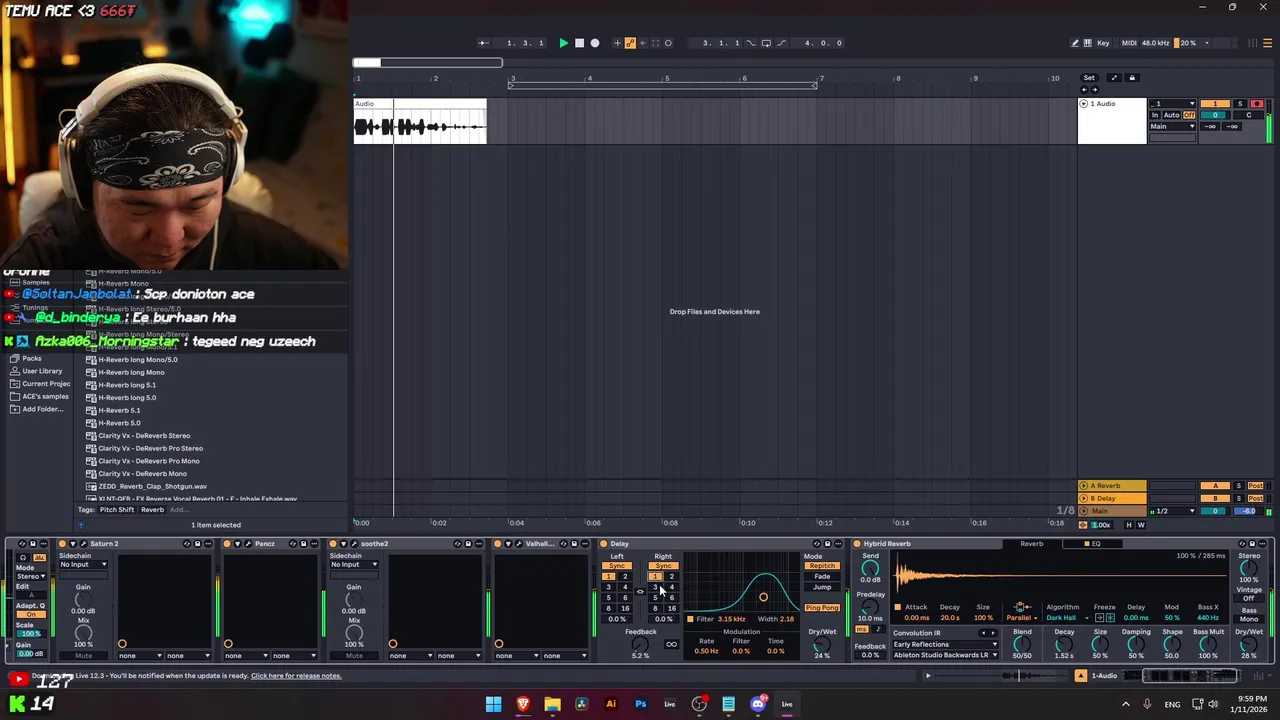Toggle the soothe2 device activator
Viewport: 1280px width, 720px height.
333,544
